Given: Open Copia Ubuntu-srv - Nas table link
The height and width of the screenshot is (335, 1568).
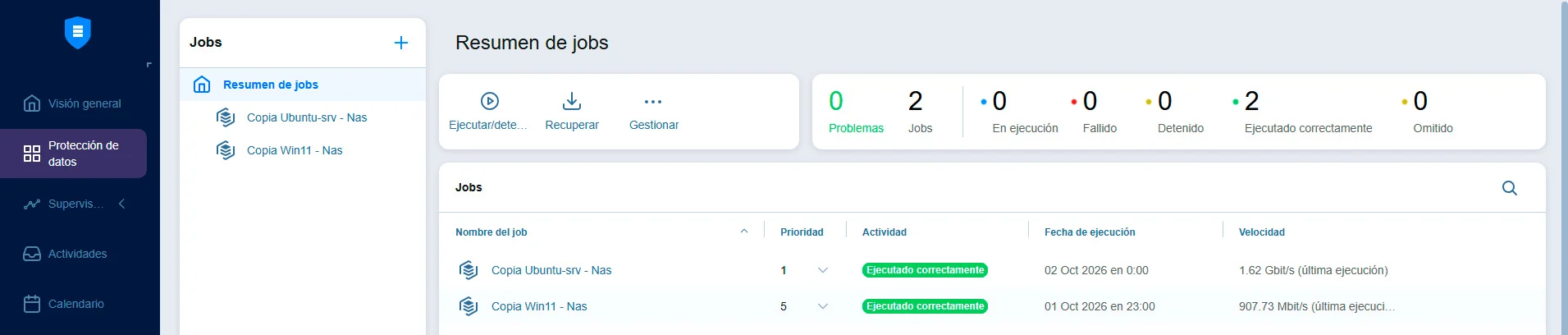Looking at the screenshot, I should [551, 270].
